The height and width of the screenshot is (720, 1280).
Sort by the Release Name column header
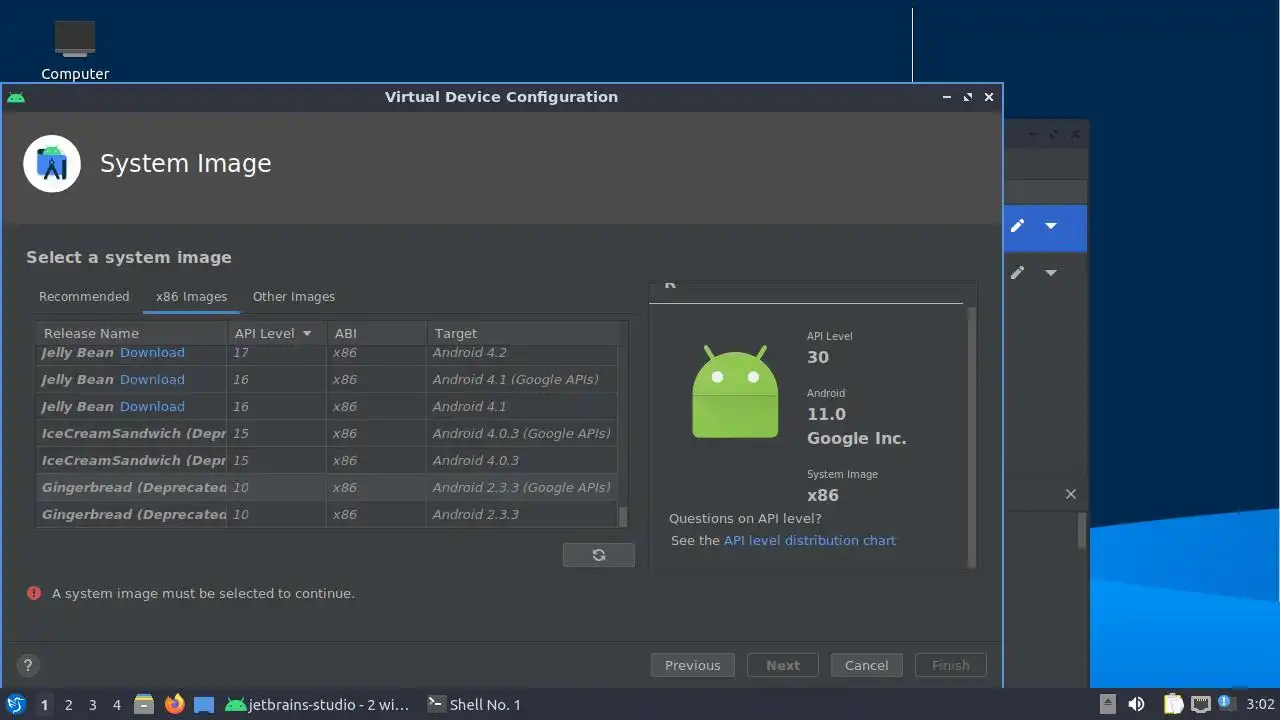[x=131, y=334]
